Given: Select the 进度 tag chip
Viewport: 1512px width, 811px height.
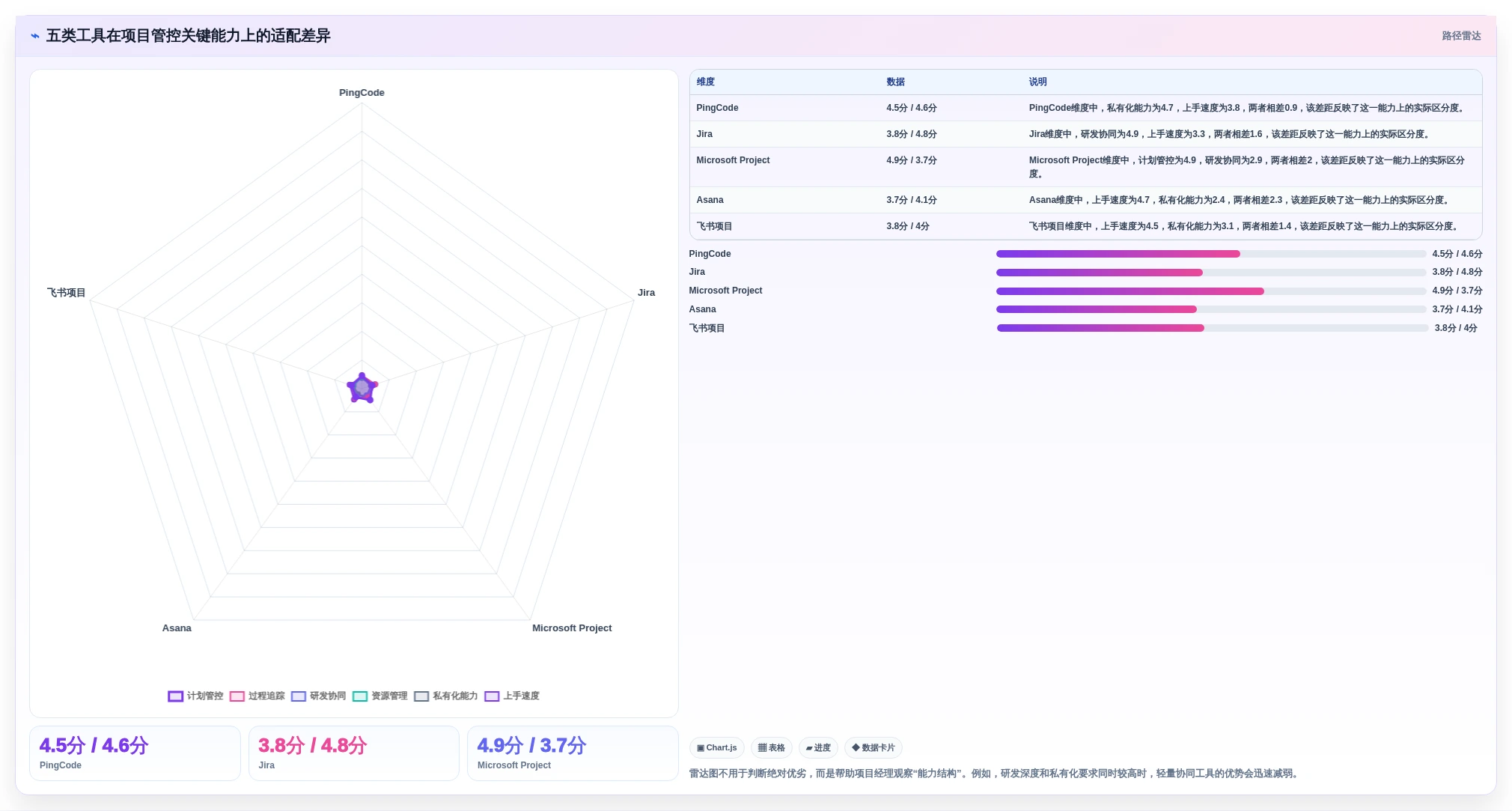Looking at the screenshot, I should click(x=818, y=747).
